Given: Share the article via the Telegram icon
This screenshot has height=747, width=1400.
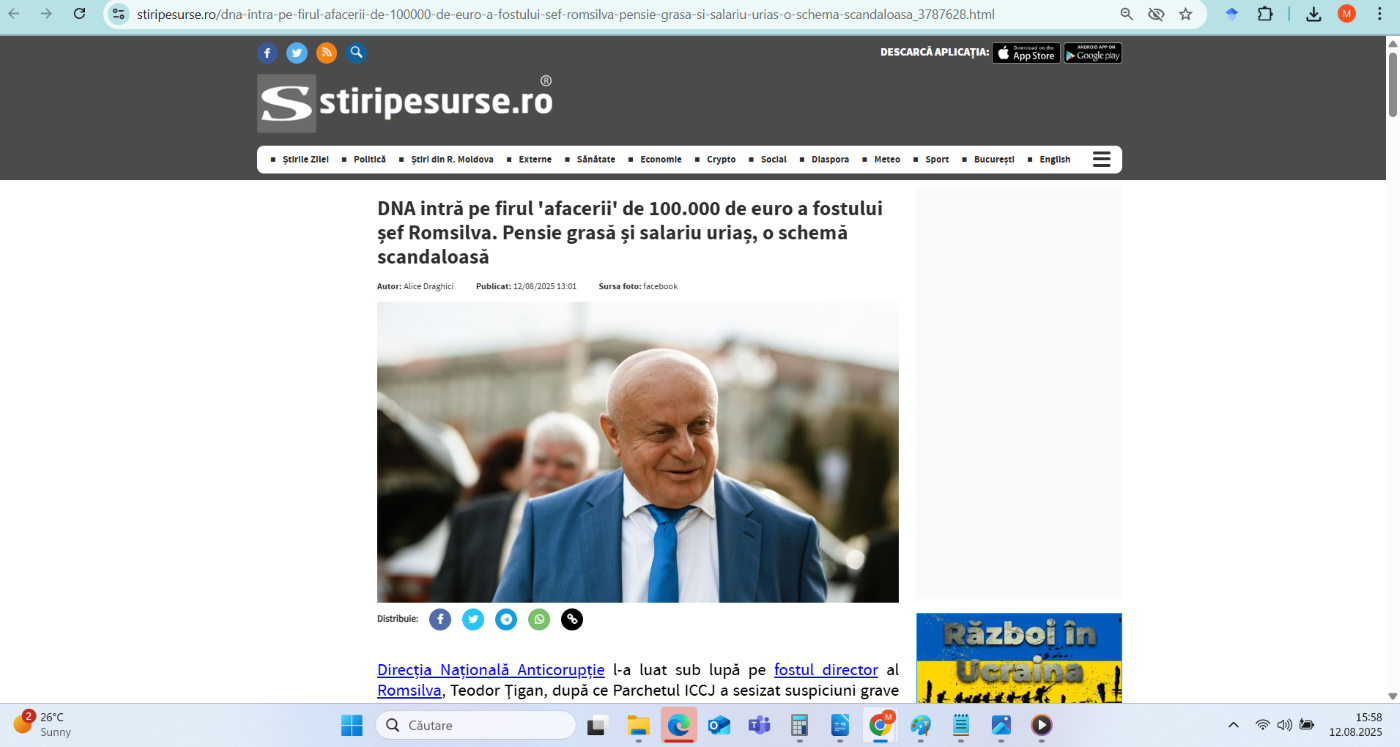Looking at the screenshot, I should (x=506, y=619).
